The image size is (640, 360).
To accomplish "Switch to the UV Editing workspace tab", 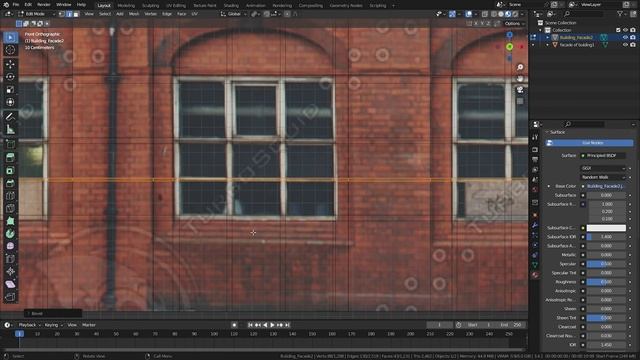I will pyautogui.click(x=176, y=6).
